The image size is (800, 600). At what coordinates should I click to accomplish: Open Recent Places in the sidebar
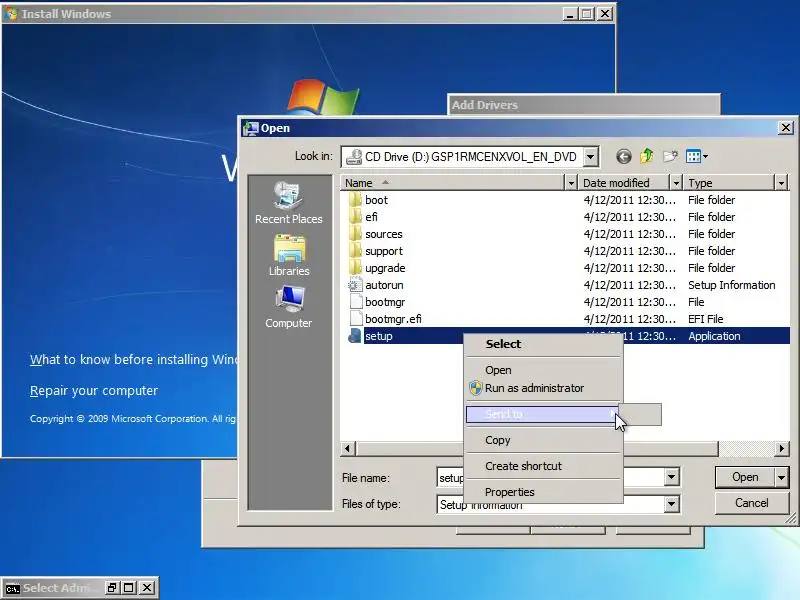[289, 203]
